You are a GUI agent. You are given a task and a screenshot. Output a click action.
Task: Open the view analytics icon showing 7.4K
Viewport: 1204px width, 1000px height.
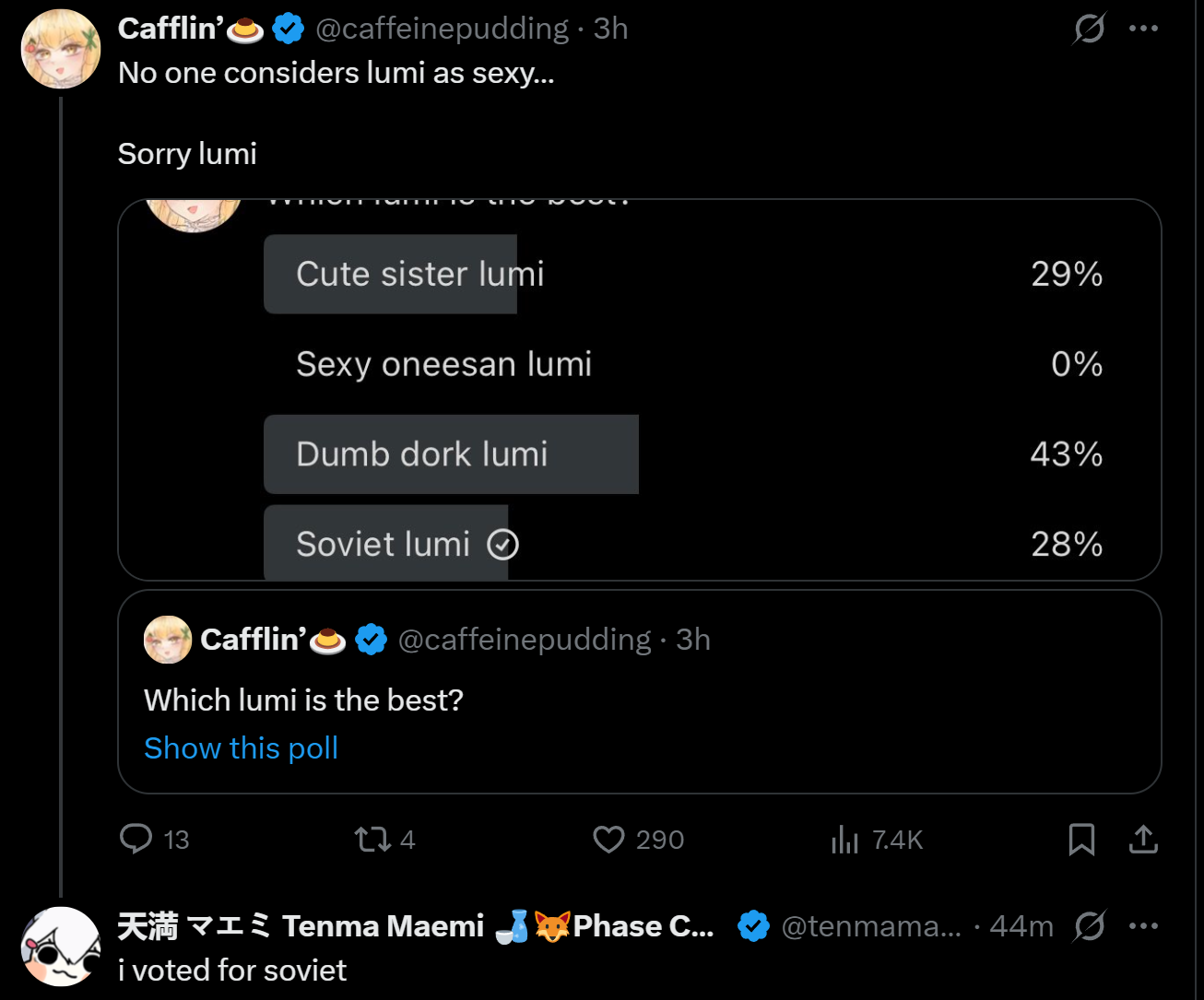(x=844, y=839)
